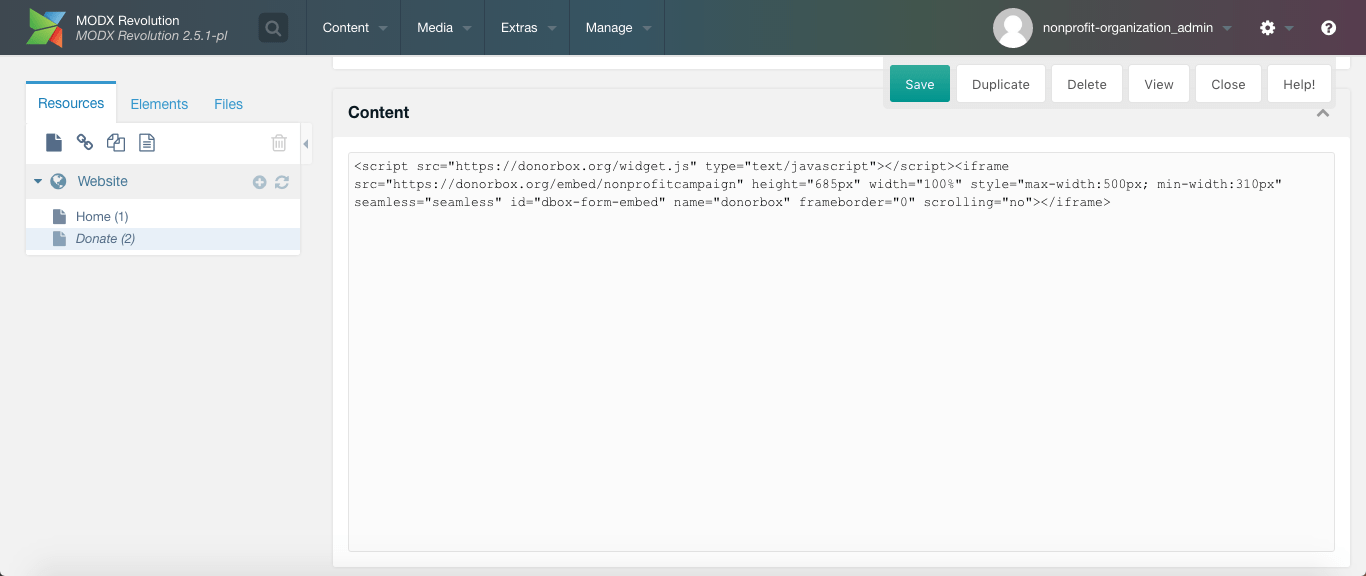Collapse the Content panel

[1323, 114]
